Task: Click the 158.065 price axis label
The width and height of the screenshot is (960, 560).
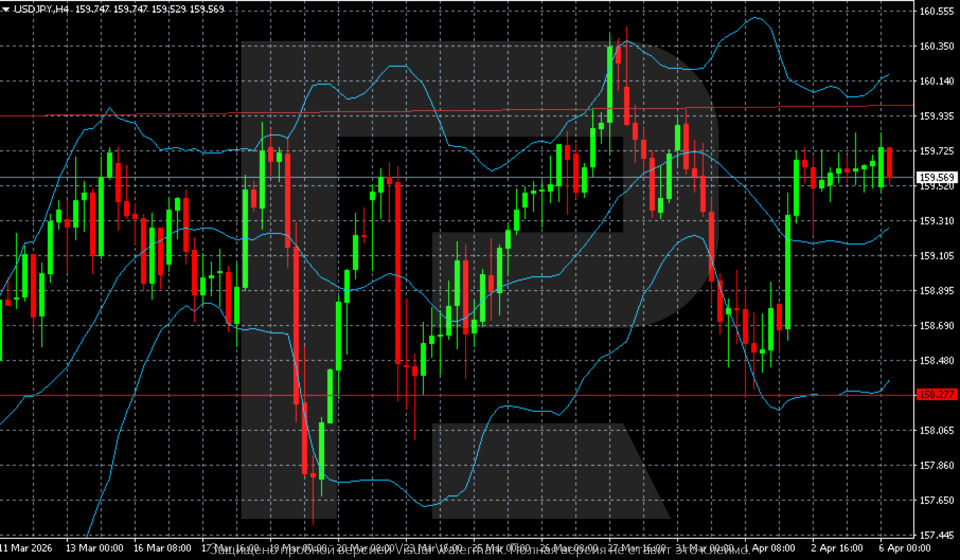Action: click(935, 430)
